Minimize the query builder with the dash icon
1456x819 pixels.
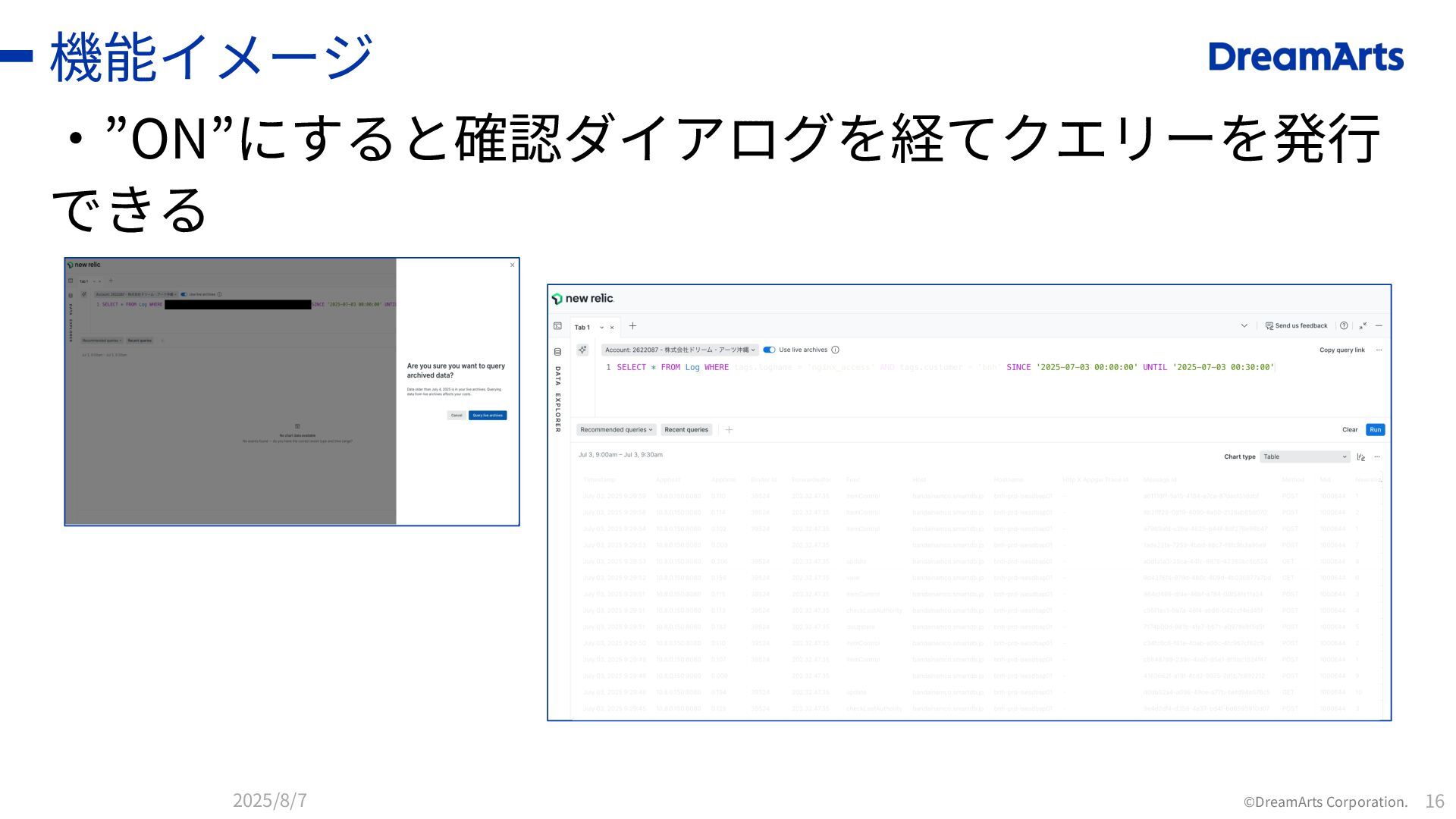pyautogui.click(x=1379, y=326)
